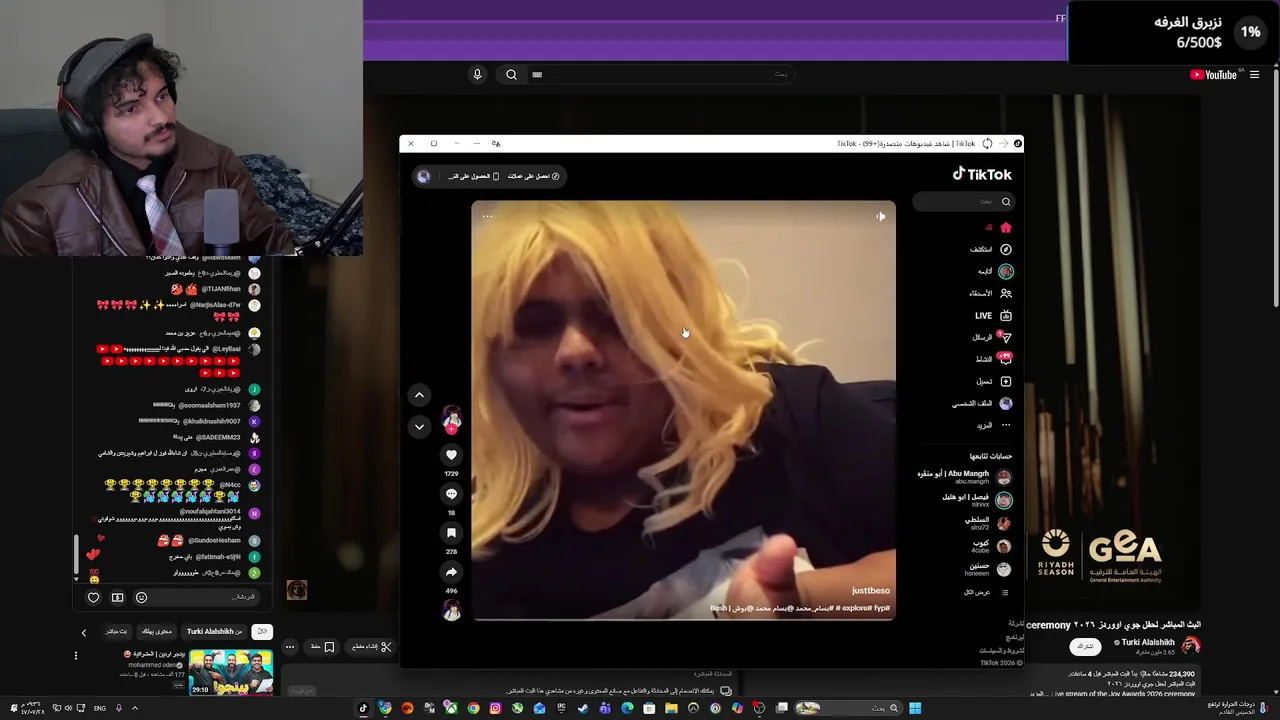The image size is (1280, 720).
Task: Go to previous TikTok video with up chevron
Action: [x=419, y=395]
